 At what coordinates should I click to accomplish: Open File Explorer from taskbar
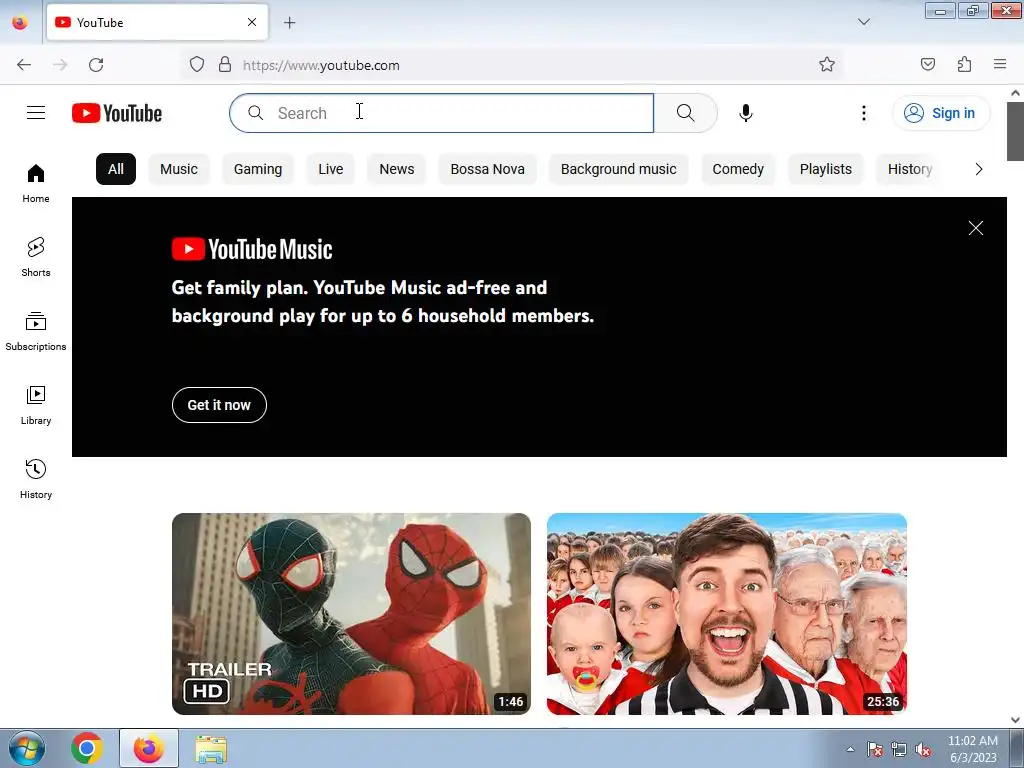pos(211,749)
